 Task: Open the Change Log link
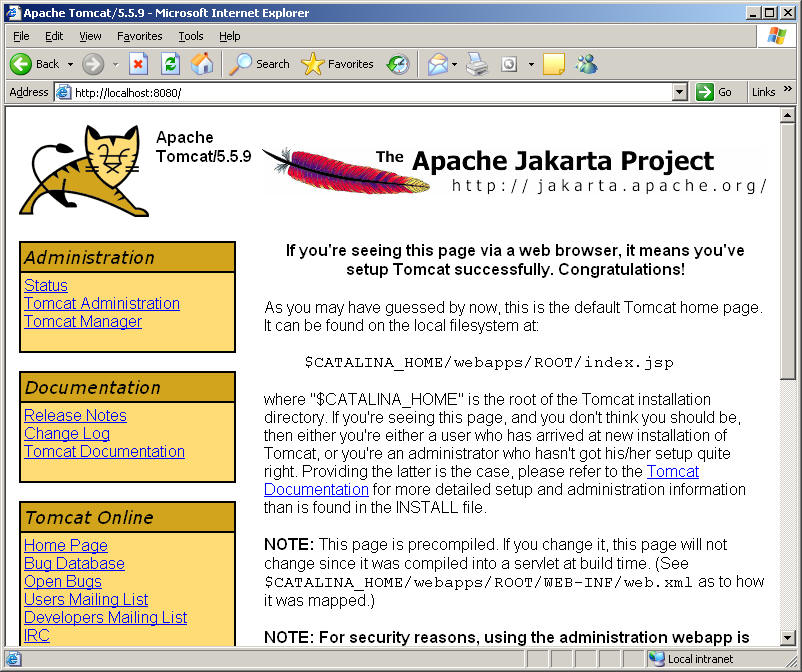(67, 433)
